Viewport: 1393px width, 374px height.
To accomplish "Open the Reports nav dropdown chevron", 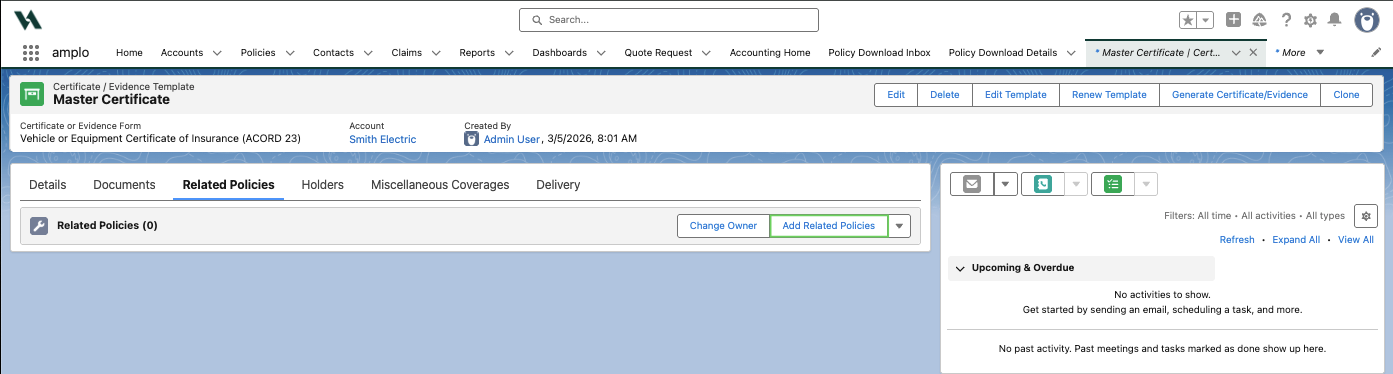I will [510, 52].
